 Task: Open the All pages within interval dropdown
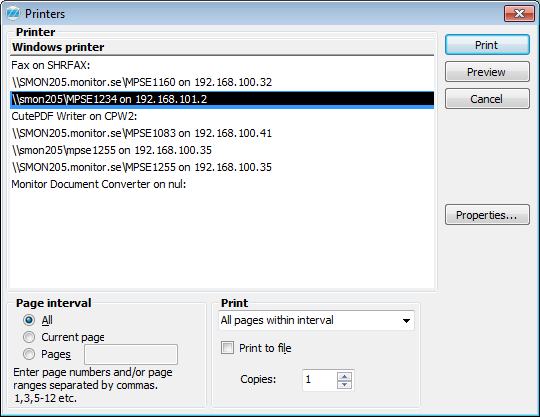coord(316,320)
